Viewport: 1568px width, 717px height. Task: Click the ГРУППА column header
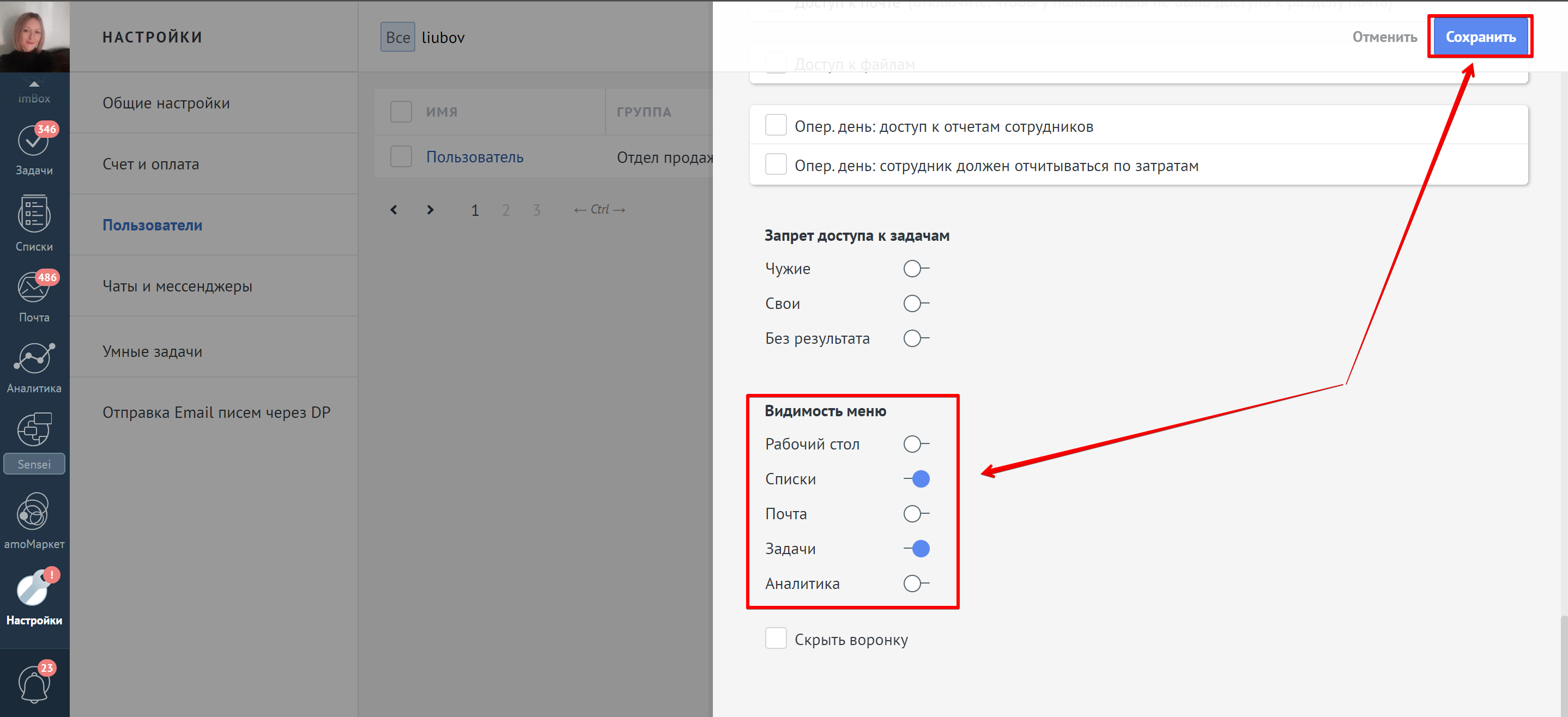tap(644, 112)
